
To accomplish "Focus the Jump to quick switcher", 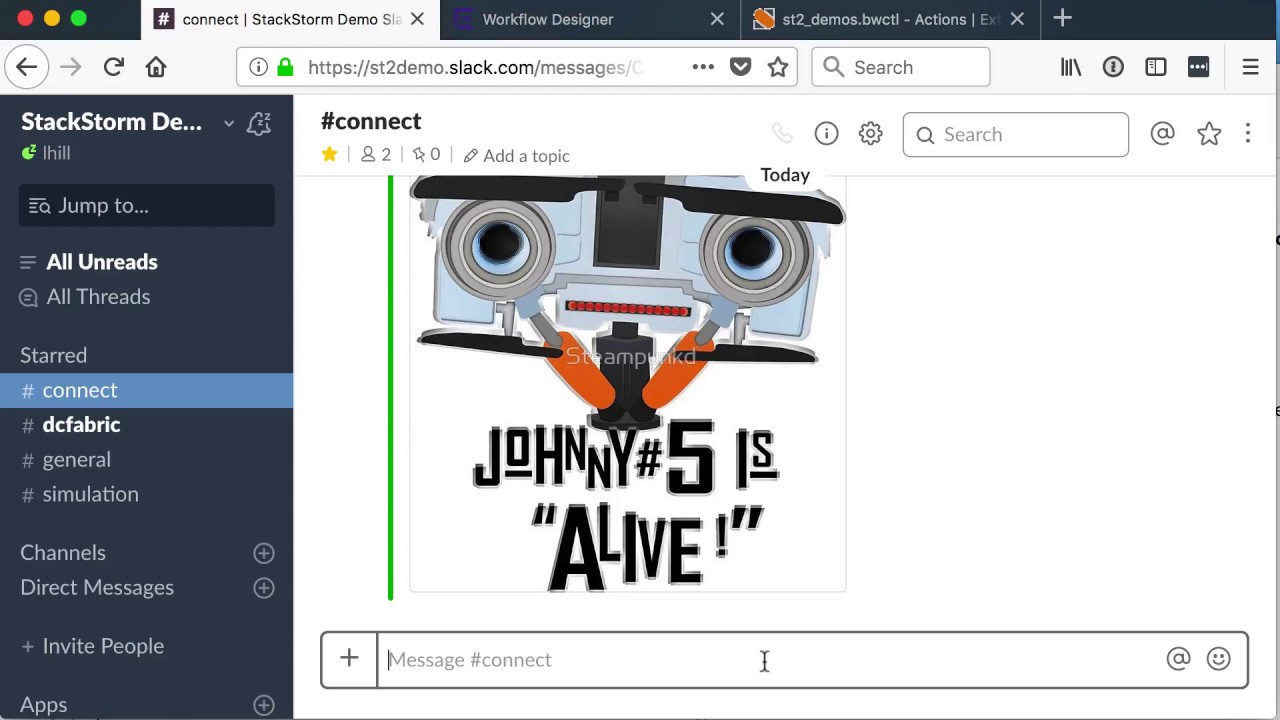I will [146, 205].
